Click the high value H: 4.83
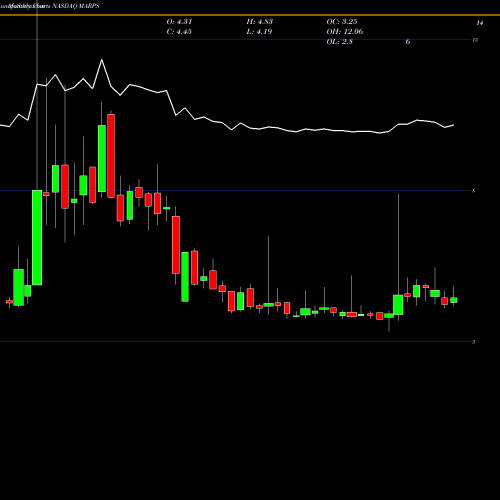Viewport: 500px width, 500px height. 260,22
